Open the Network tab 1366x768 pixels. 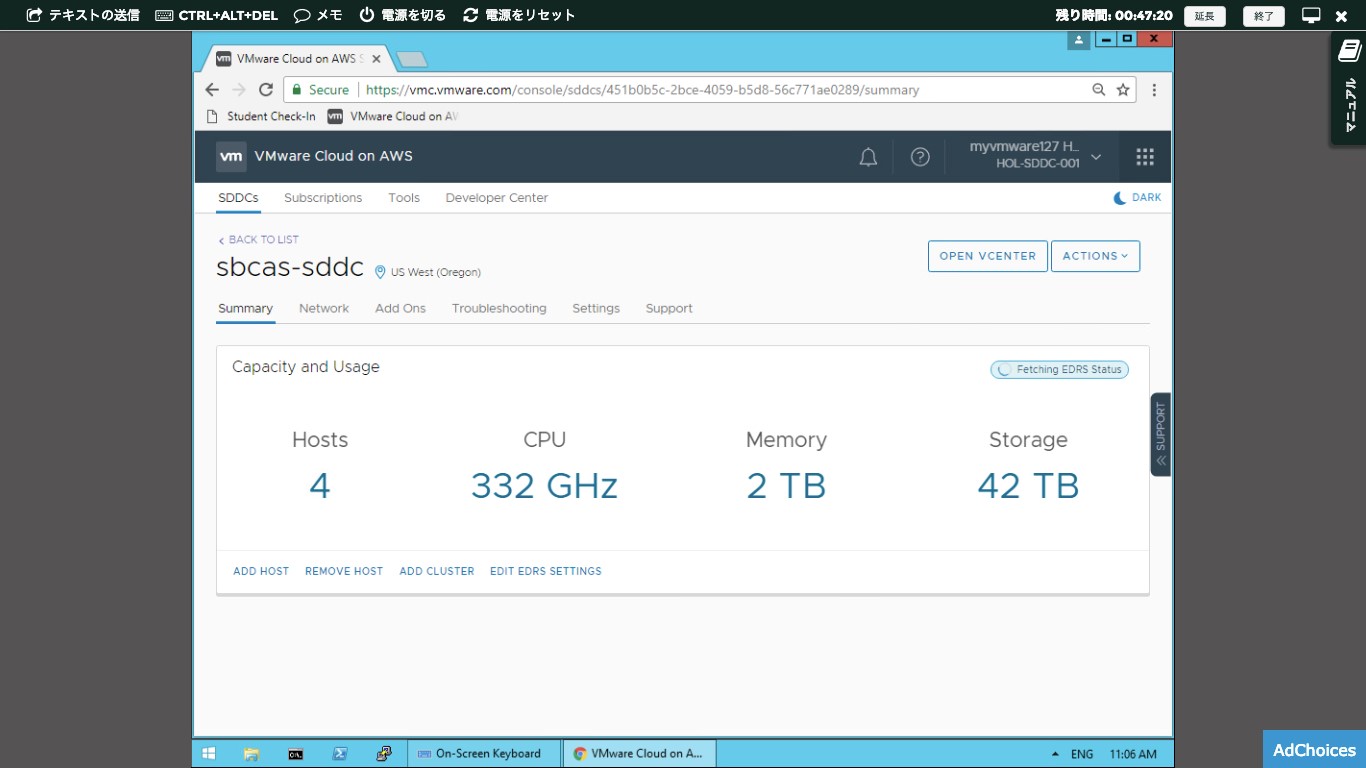pyautogui.click(x=324, y=309)
